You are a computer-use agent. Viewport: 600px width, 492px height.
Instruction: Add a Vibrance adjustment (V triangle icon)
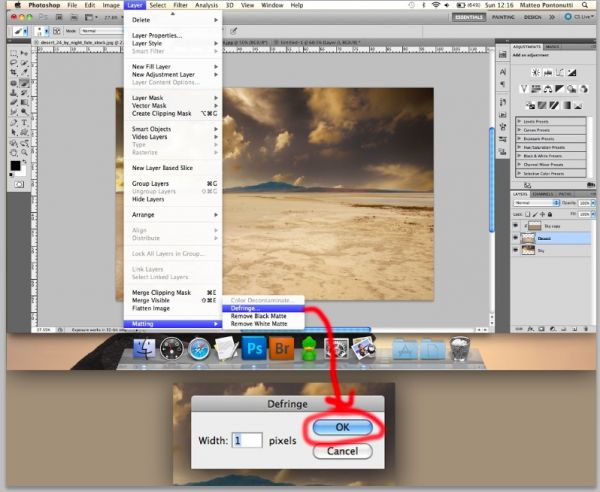(524, 89)
